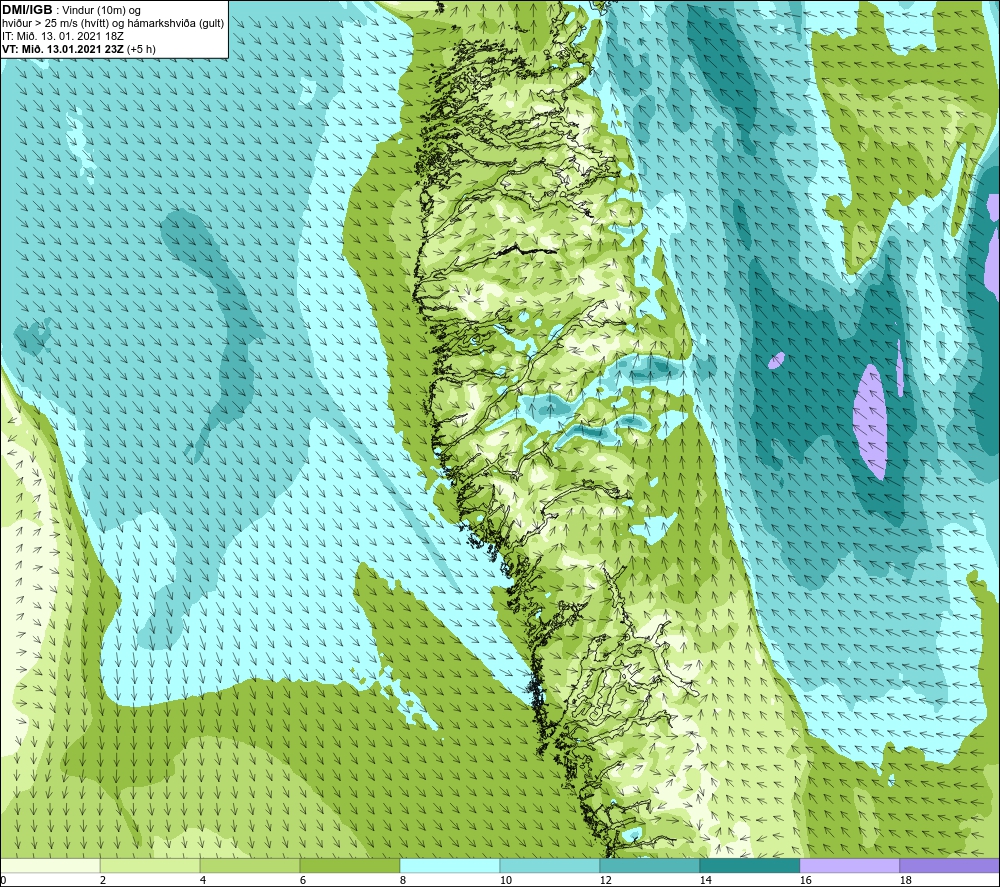1000x887 pixels.
Task: Click the 8–10 m/s light cyan legend swatch
Action: tap(450, 866)
